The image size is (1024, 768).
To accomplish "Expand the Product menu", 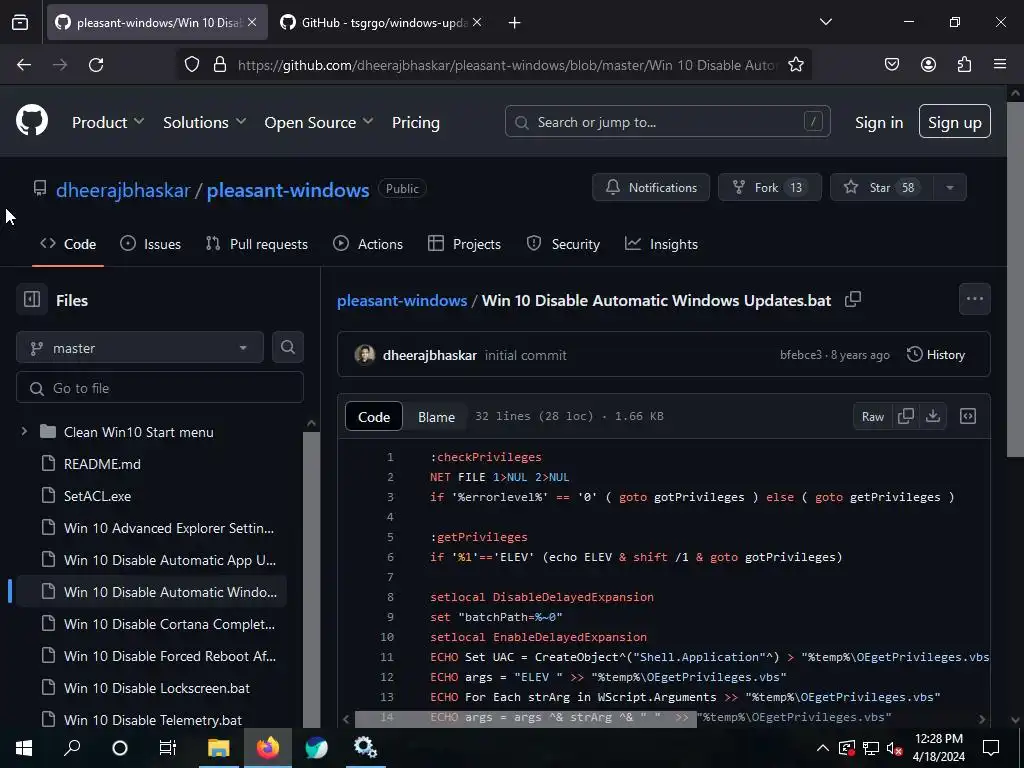I will pos(108,122).
